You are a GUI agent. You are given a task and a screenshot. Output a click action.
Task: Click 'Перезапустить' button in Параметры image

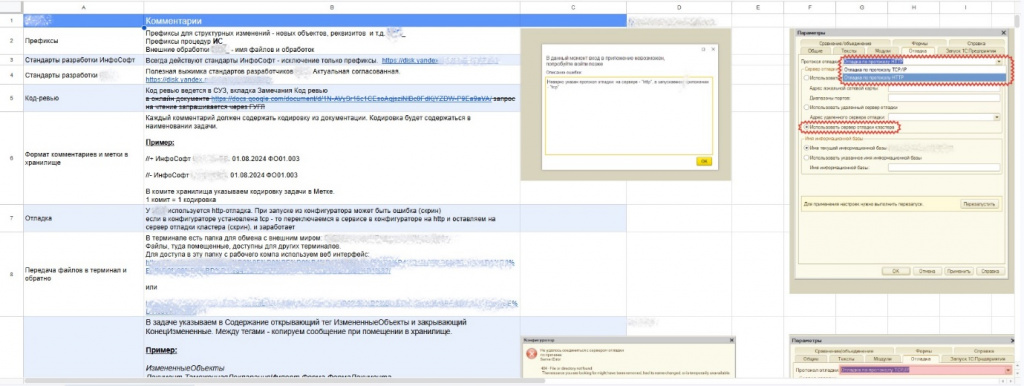point(980,204)
